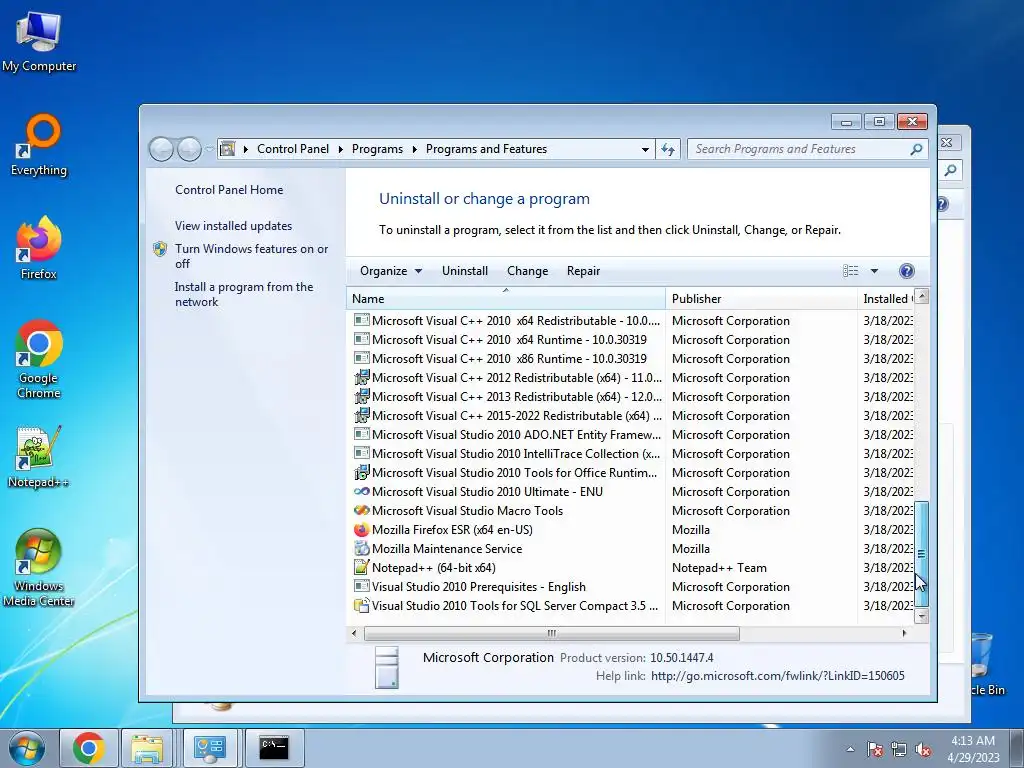This screenshot has height=768, width=1024.
Task: Select Microsoft Visual C++ 2015-2022 Redistributable row
Action: click(x=632, y=415)
